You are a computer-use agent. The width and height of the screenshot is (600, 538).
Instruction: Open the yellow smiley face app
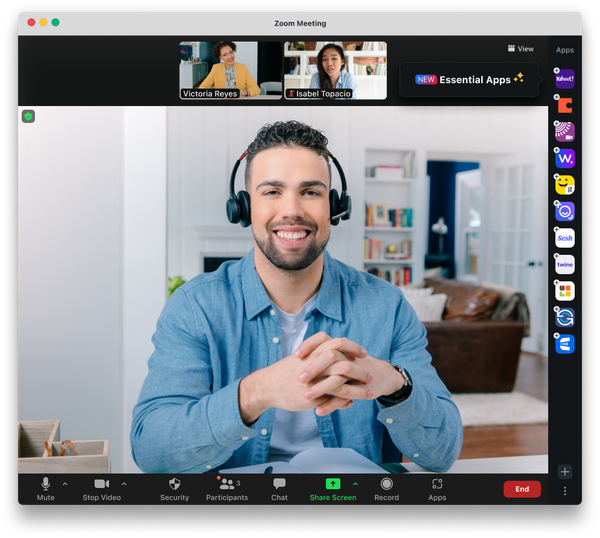565,185
